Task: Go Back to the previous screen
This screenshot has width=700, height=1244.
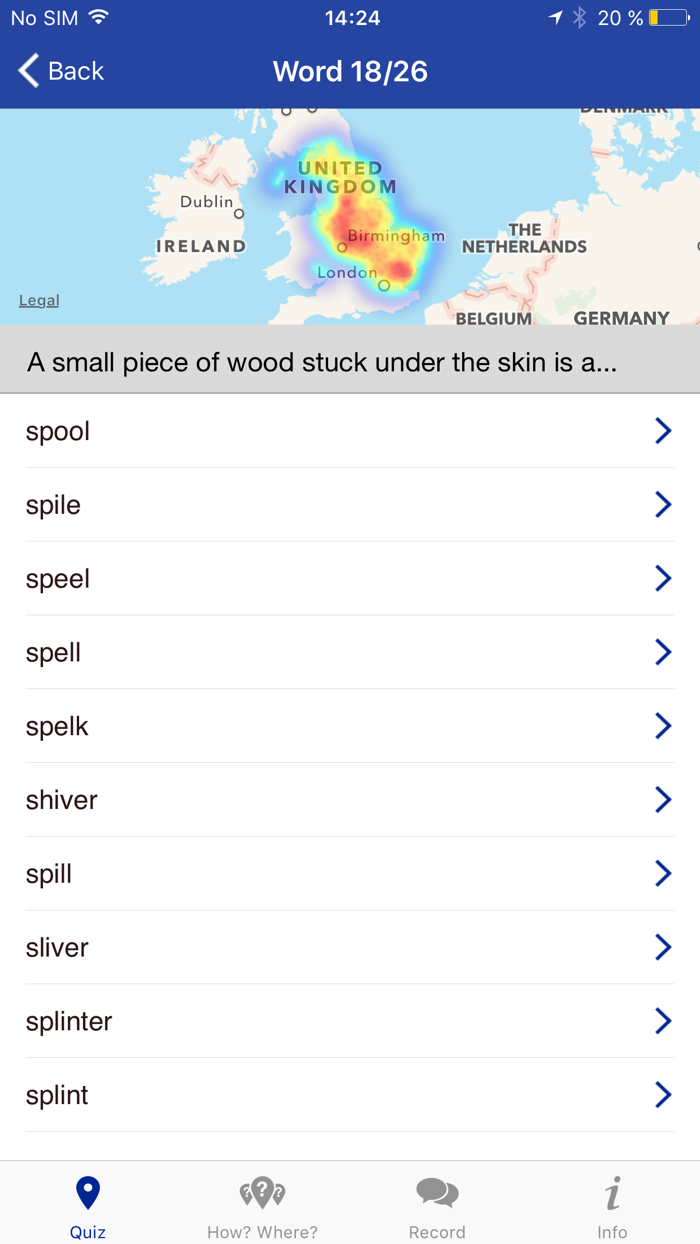Action: click(x=60, y=71)
